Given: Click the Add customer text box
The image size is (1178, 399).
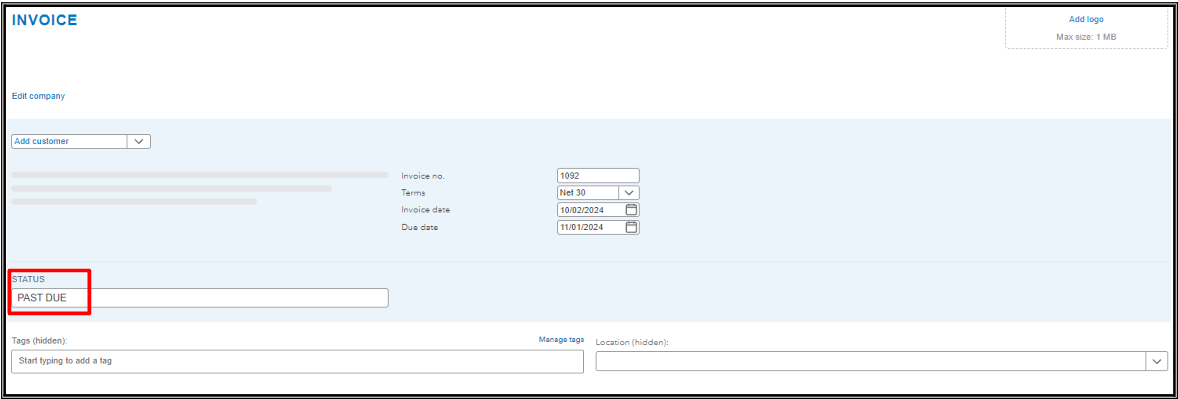Looking at the screenshot, I should (69, 141).
